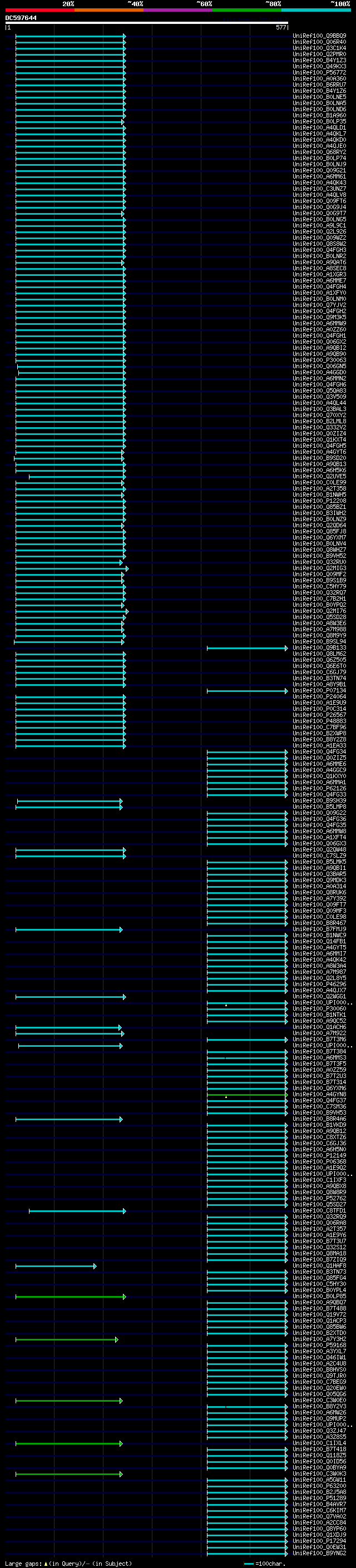The image size is (356, 1568).
Task: Select the UniRef100_B2LML8 label
Action: pyautogui.click(x=319, y=421)
